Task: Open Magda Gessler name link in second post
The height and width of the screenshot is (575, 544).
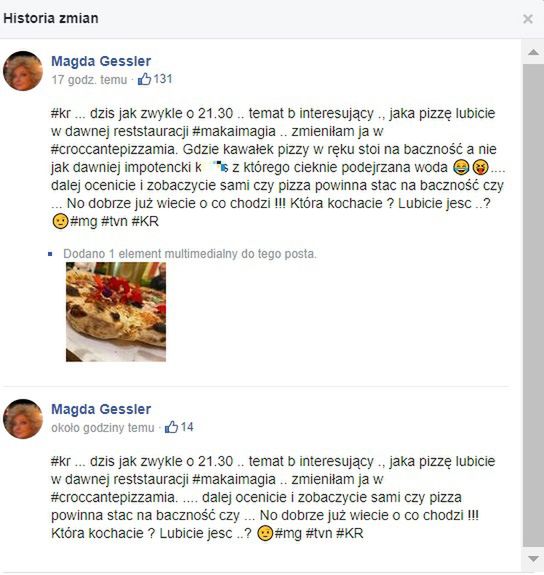Action: (x=101, y=409)
